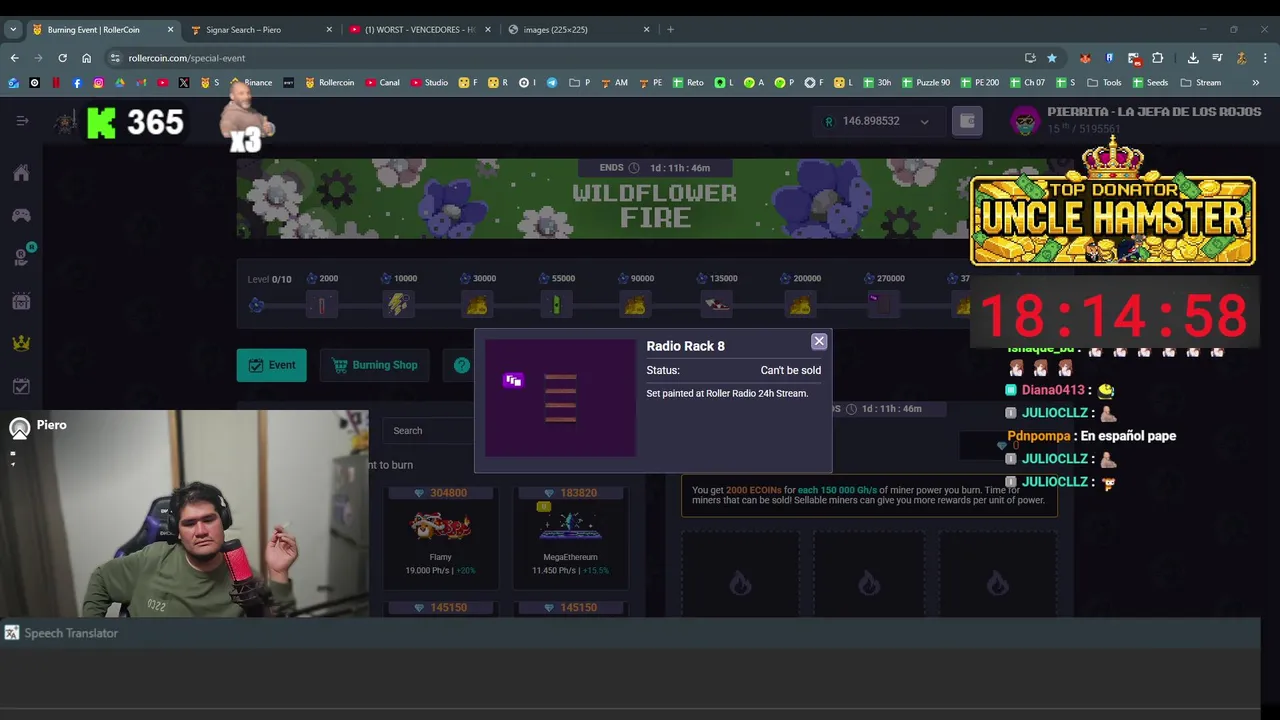Open a new browser tab
This screenshot has height=720, width=1280.
[670, 29]
